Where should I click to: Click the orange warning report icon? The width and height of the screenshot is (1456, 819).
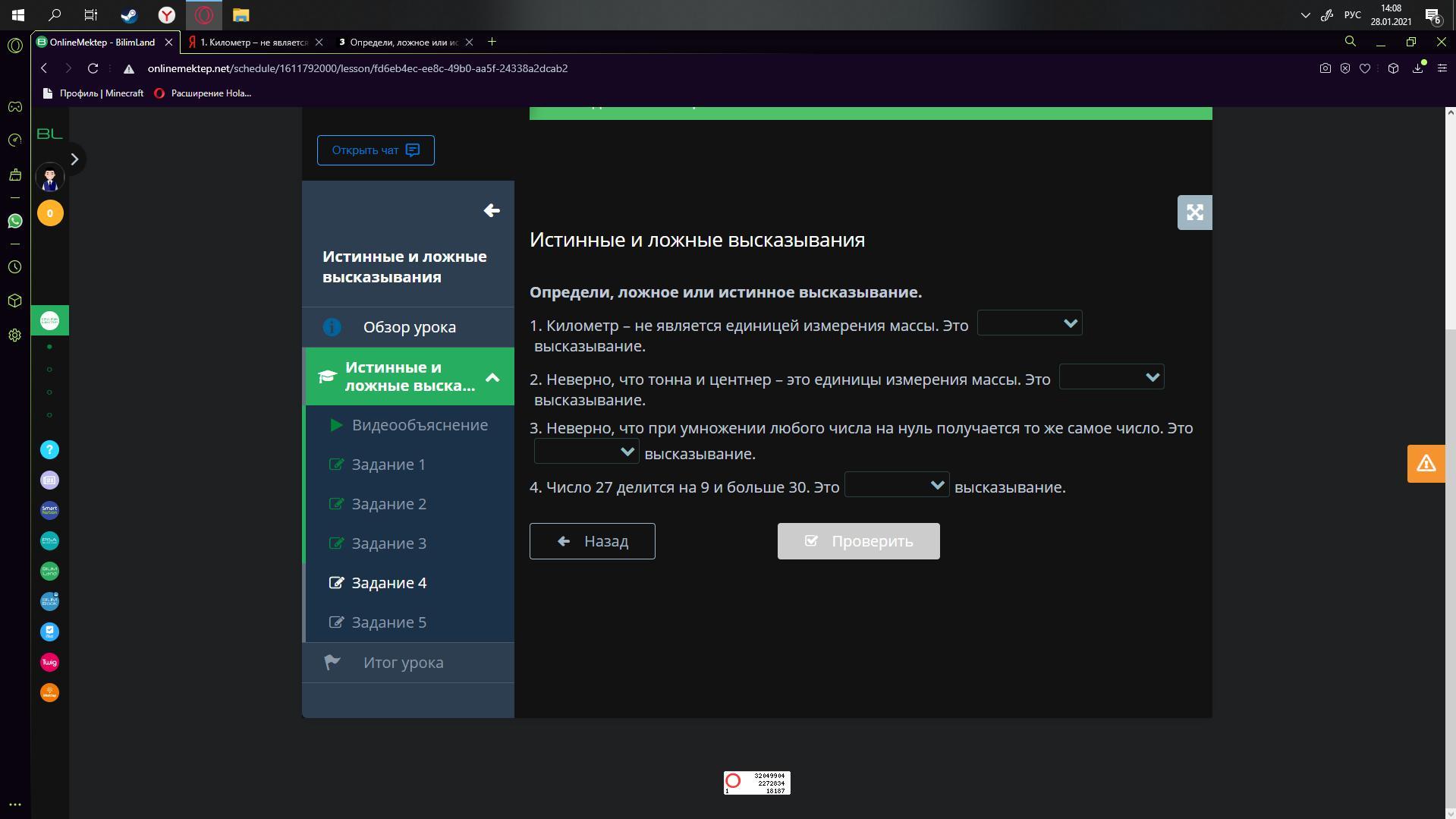click(x=1426, y=463)
